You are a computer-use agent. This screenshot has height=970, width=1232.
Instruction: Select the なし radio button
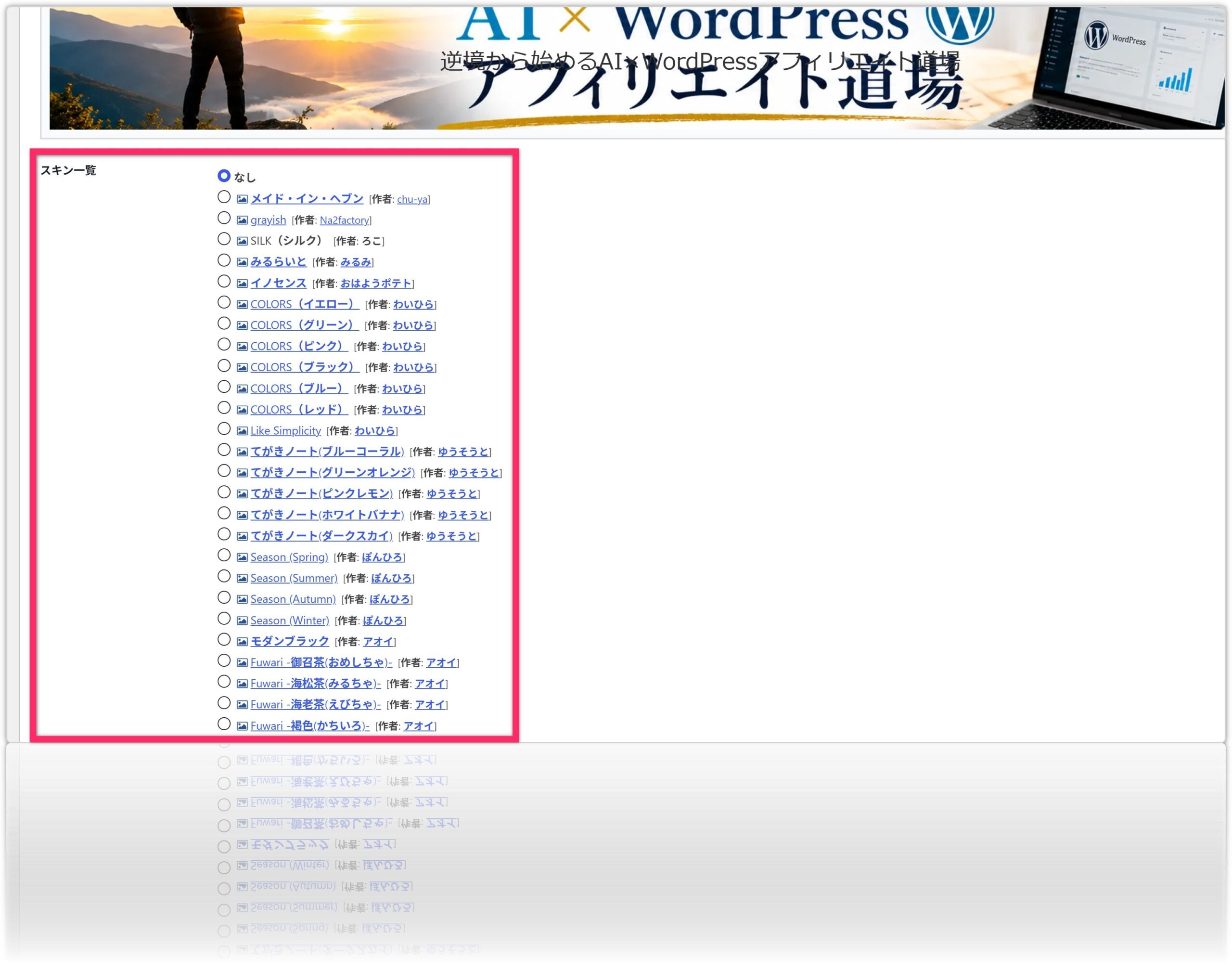(x=224, y=176)
